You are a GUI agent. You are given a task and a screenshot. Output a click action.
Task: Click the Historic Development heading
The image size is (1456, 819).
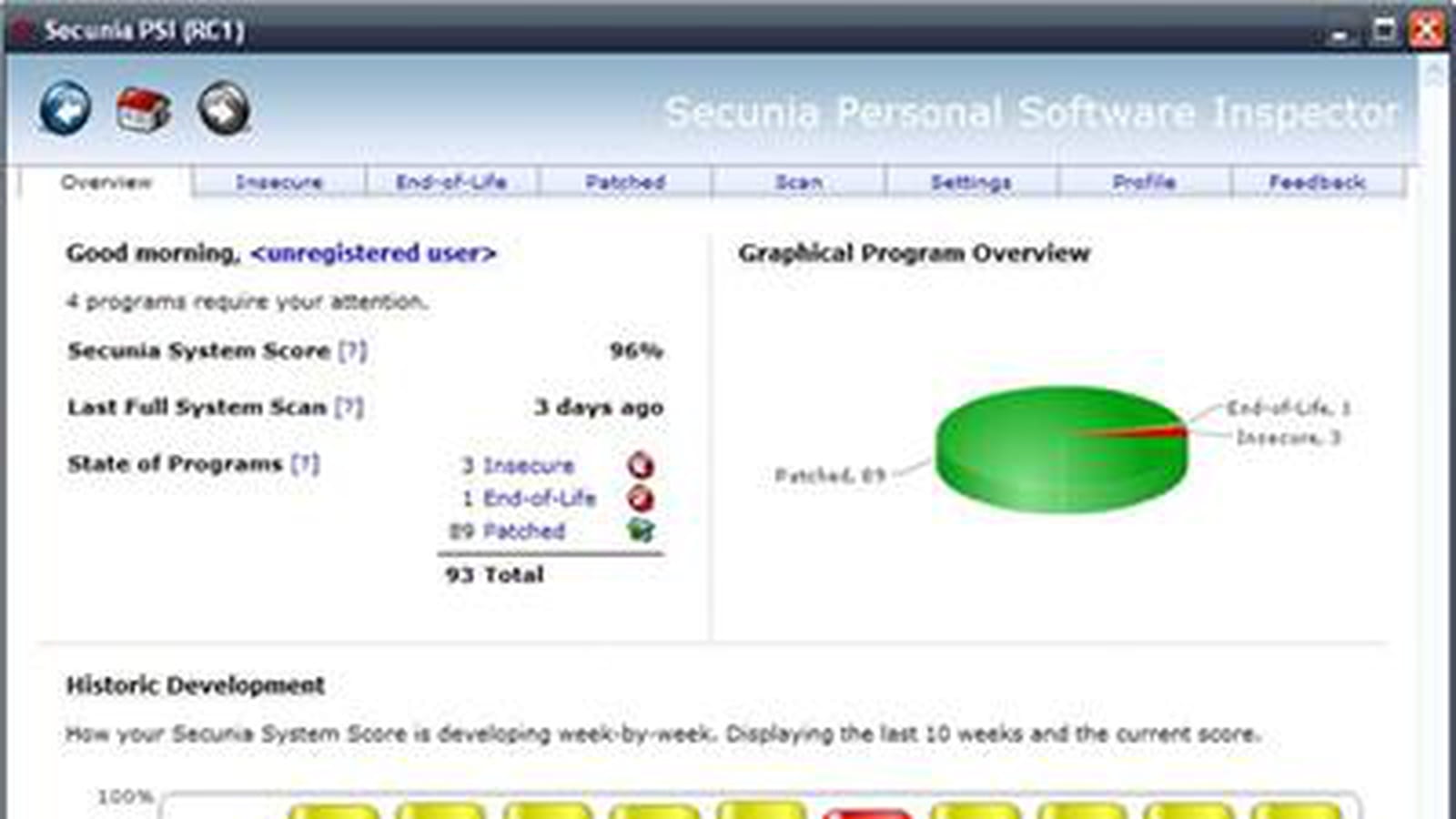click(196, 685)
